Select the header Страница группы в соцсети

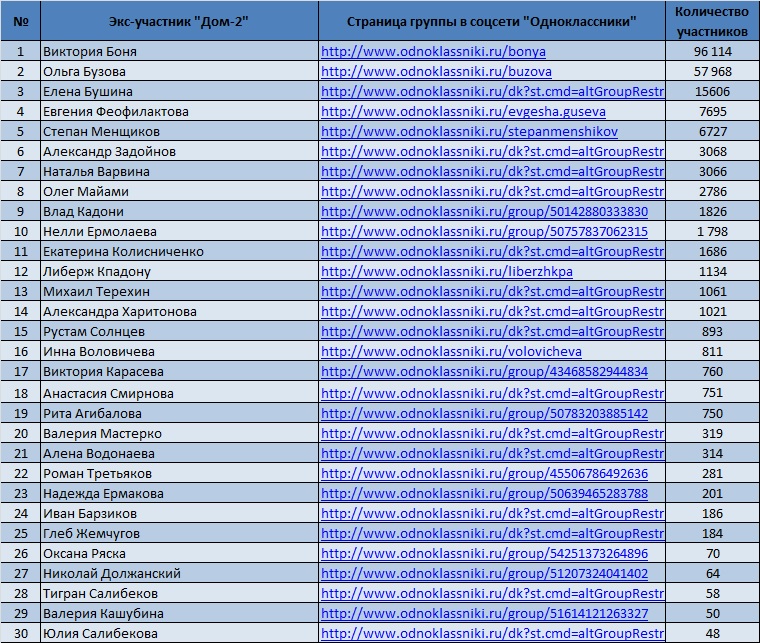(492, 21)
